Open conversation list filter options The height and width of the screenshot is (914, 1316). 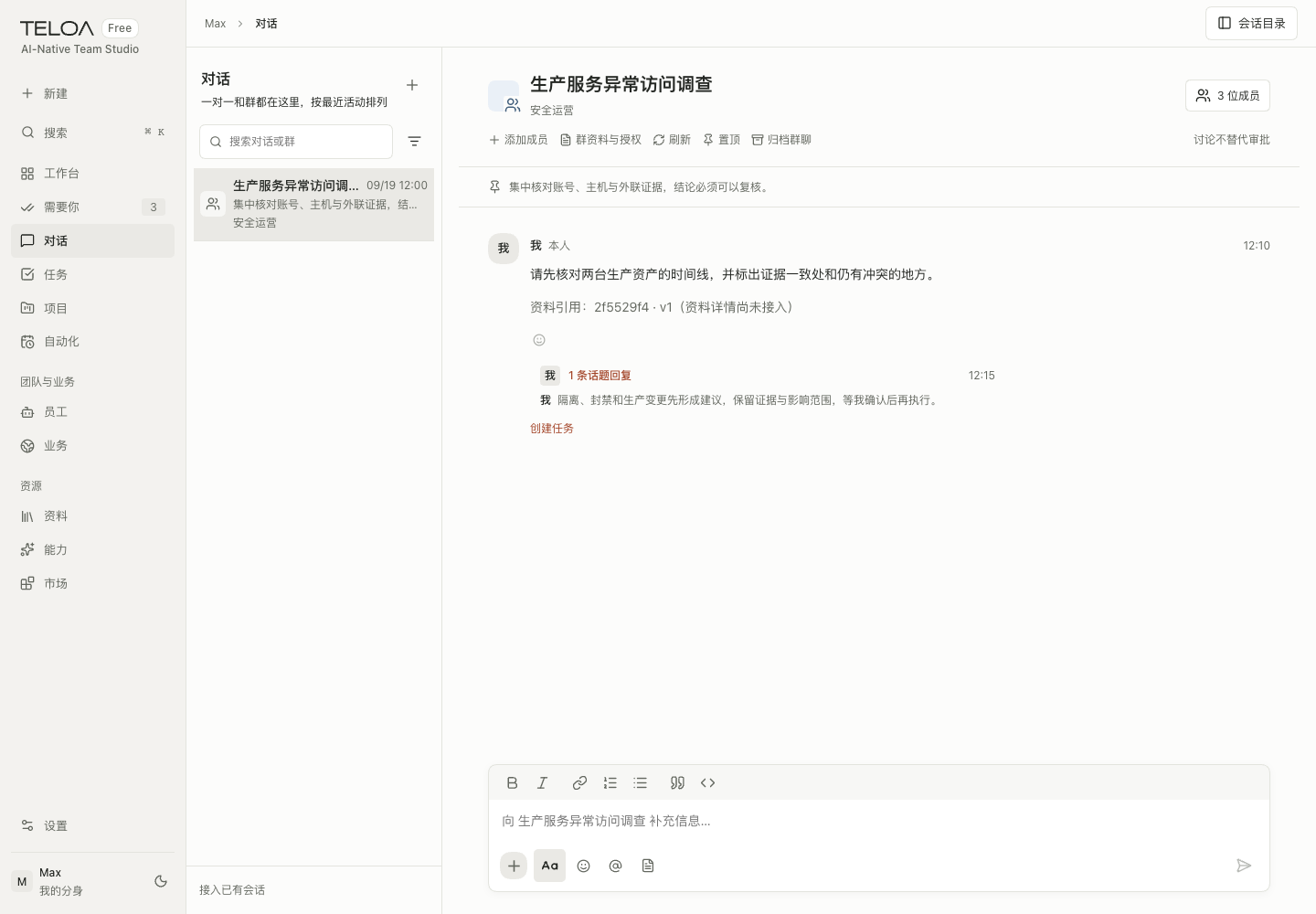click(x=414, y=142)
